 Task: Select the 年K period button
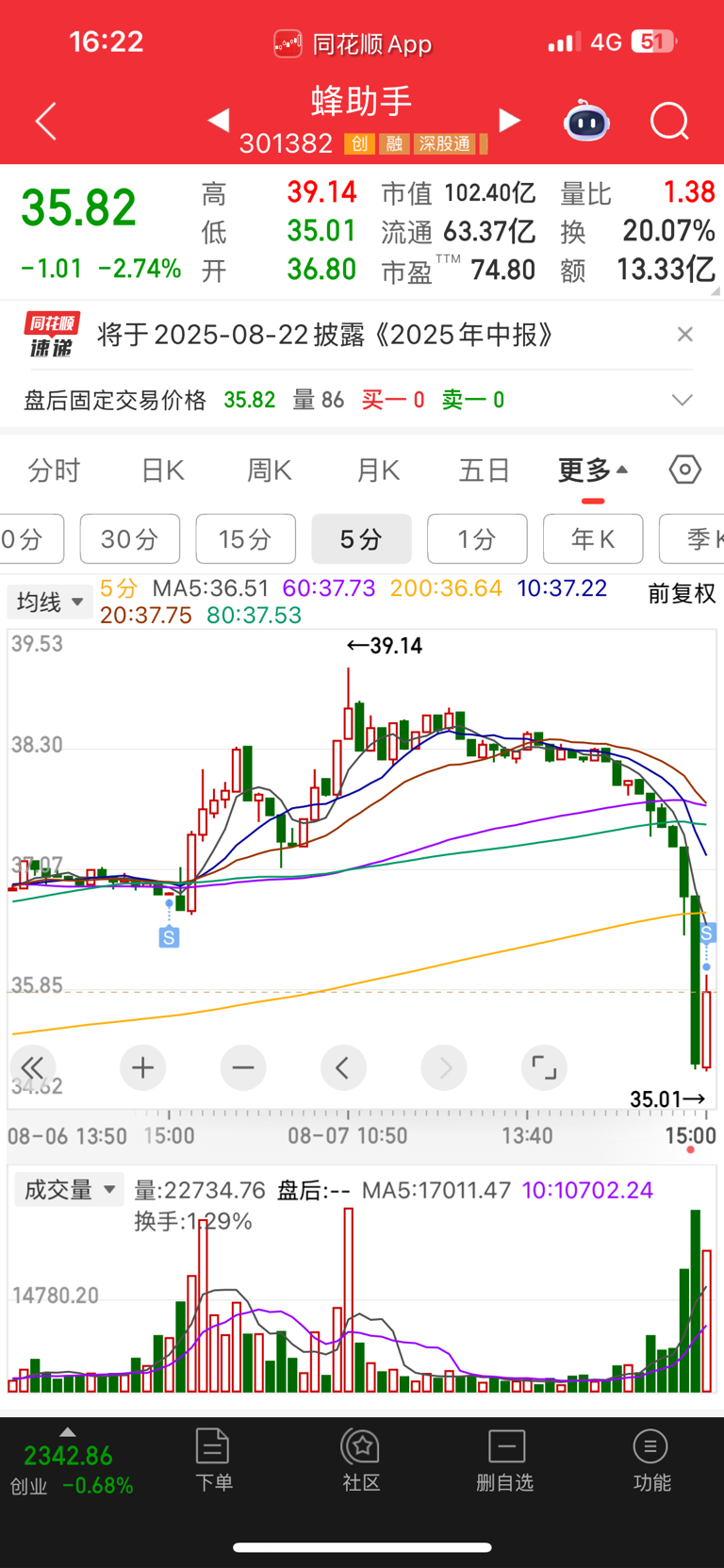pos(593,539)
